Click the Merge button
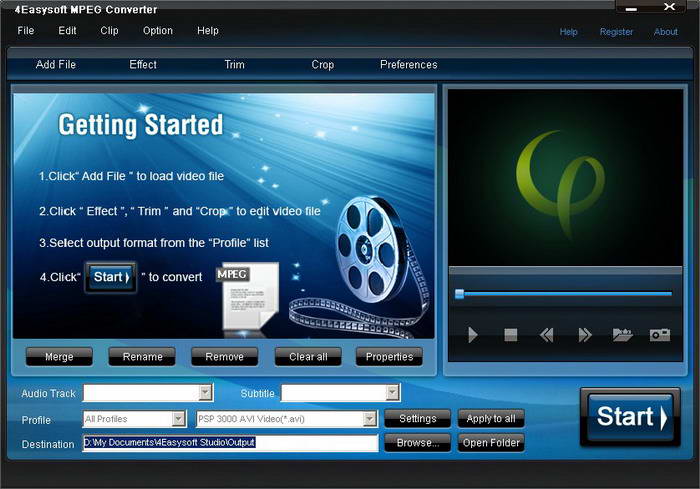Screen dimensions: 700x489 (59, 357)
